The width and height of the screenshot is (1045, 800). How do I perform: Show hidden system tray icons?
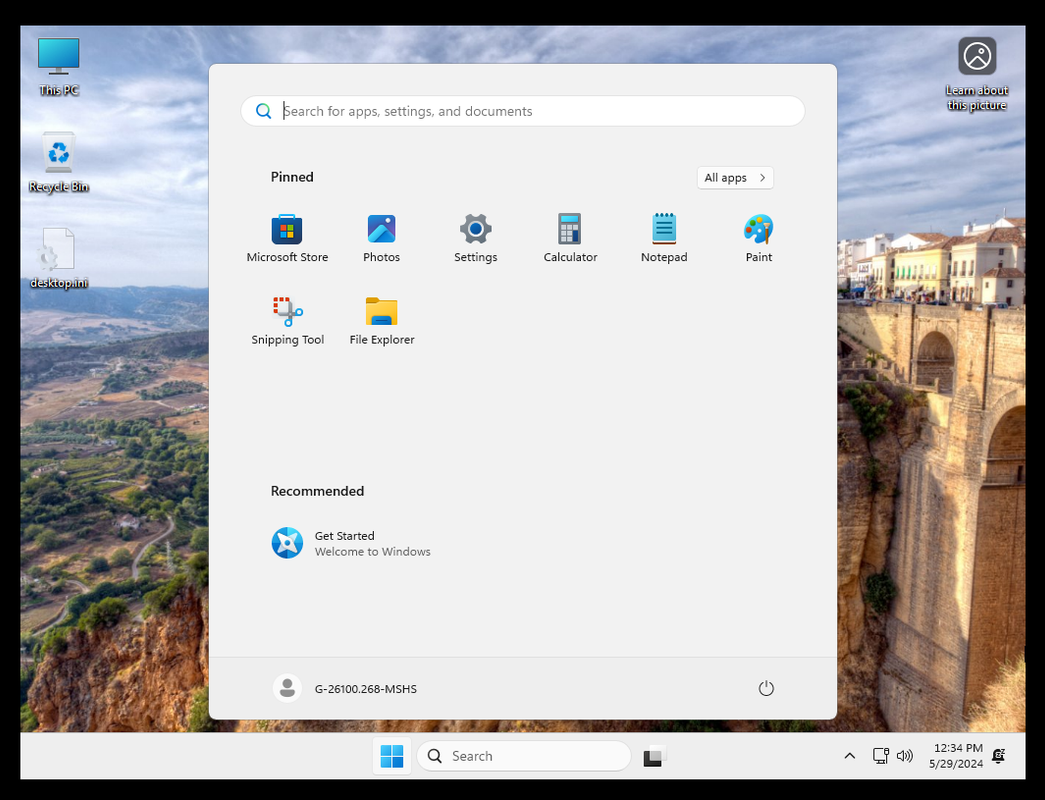pos(850,755)
